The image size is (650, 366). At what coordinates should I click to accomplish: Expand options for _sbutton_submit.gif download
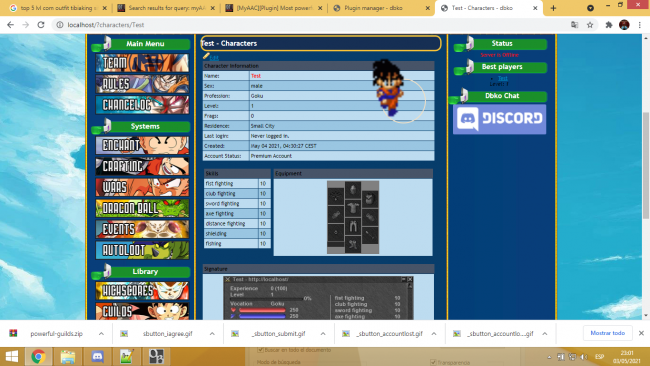323,334
